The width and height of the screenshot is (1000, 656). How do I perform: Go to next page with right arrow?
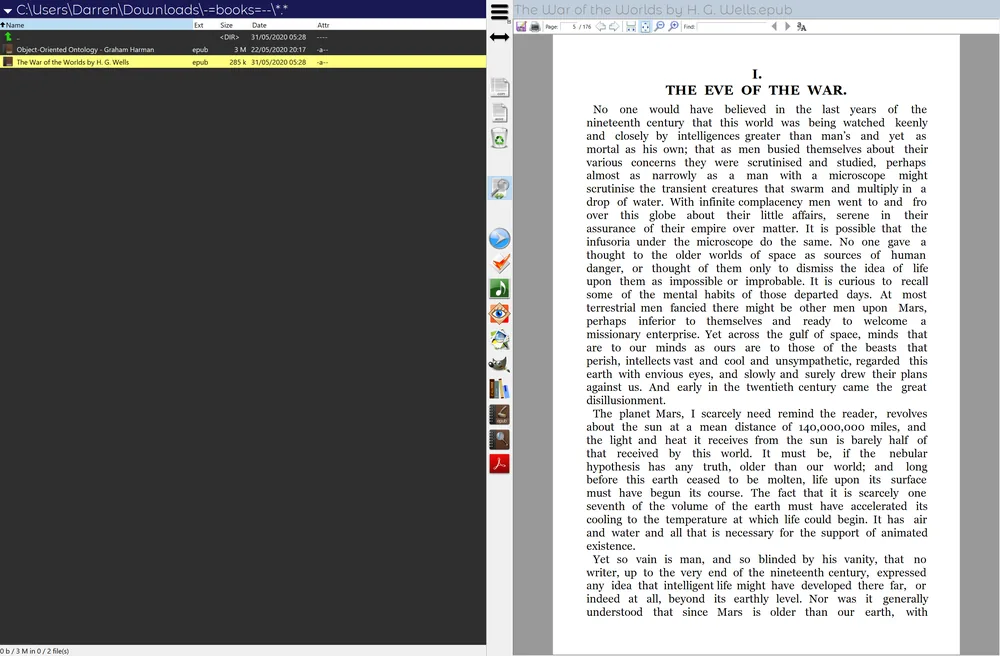(614, 27)
